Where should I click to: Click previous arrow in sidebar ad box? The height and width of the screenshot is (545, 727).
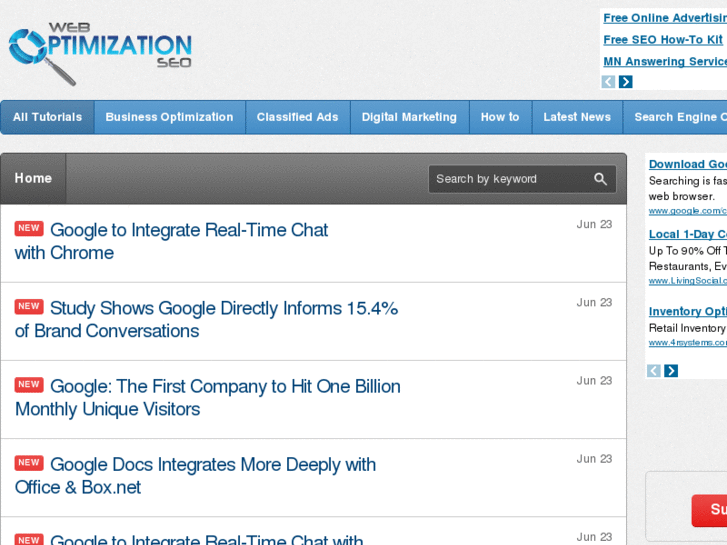pos(654,371)
